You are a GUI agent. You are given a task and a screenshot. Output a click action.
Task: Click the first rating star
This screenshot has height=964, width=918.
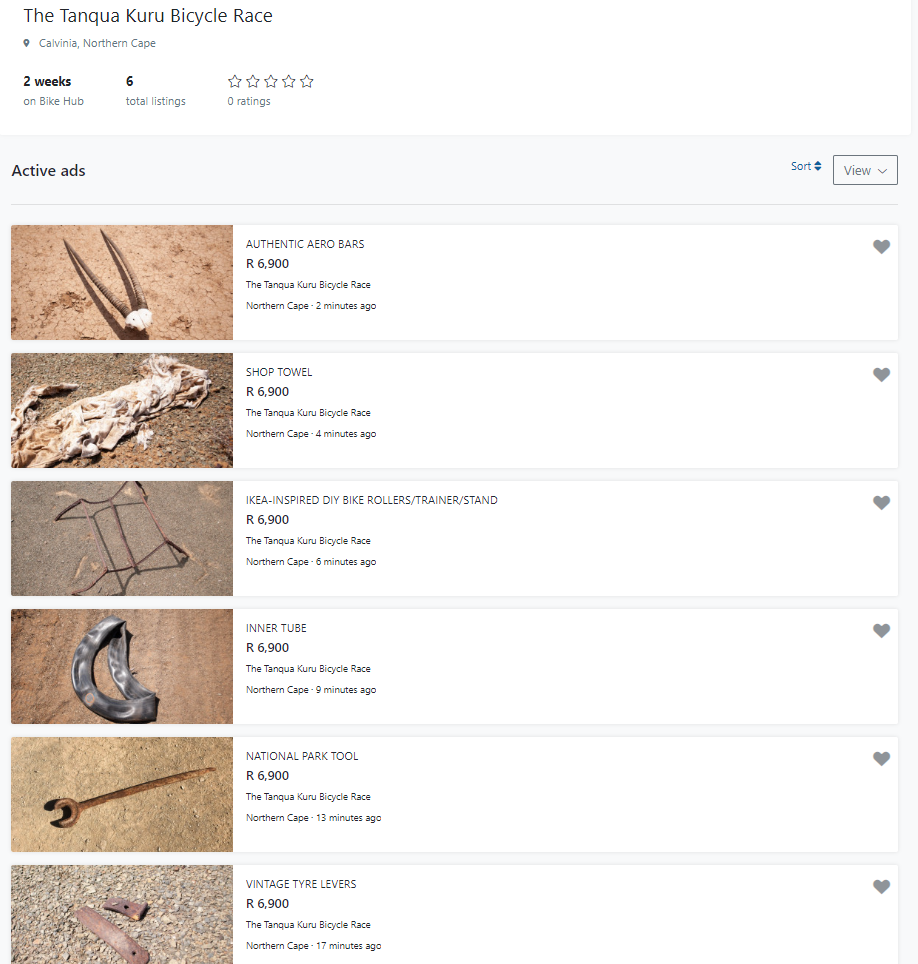point(235,82)
